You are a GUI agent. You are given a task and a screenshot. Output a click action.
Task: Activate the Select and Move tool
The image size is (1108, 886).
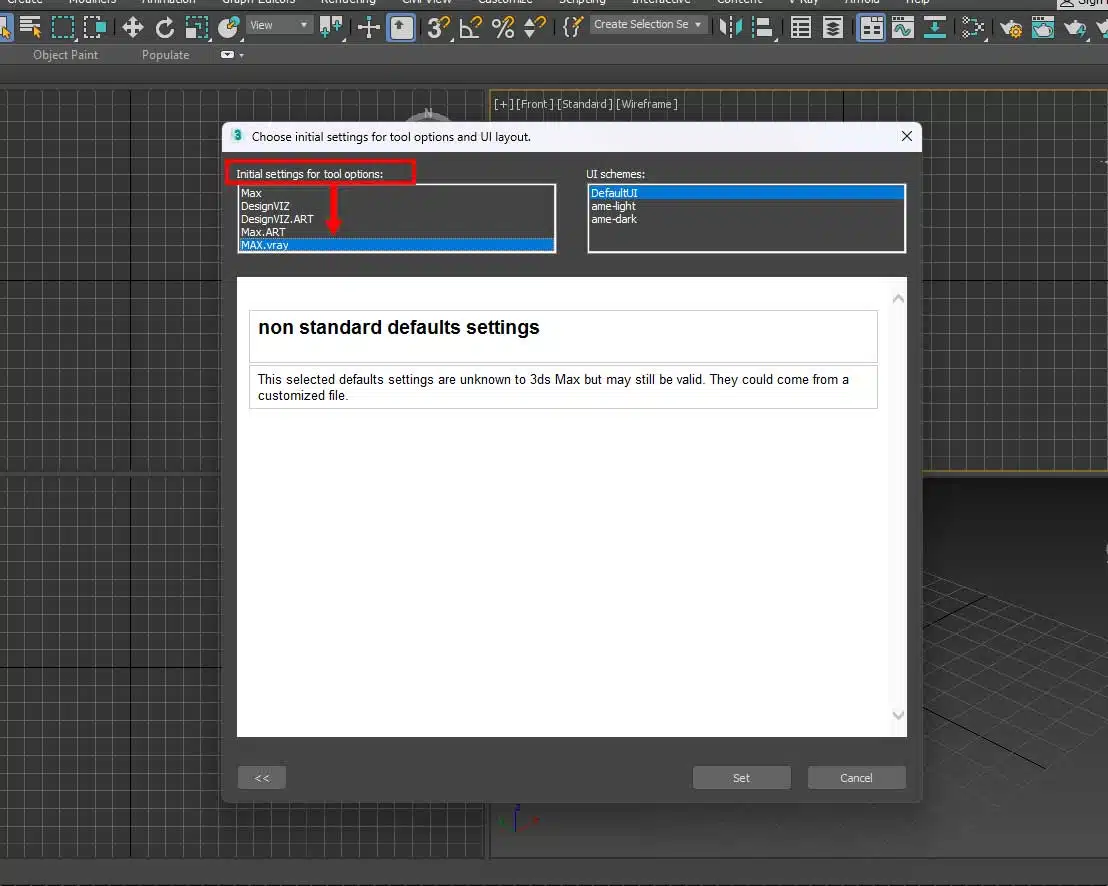tap(132, 28)
